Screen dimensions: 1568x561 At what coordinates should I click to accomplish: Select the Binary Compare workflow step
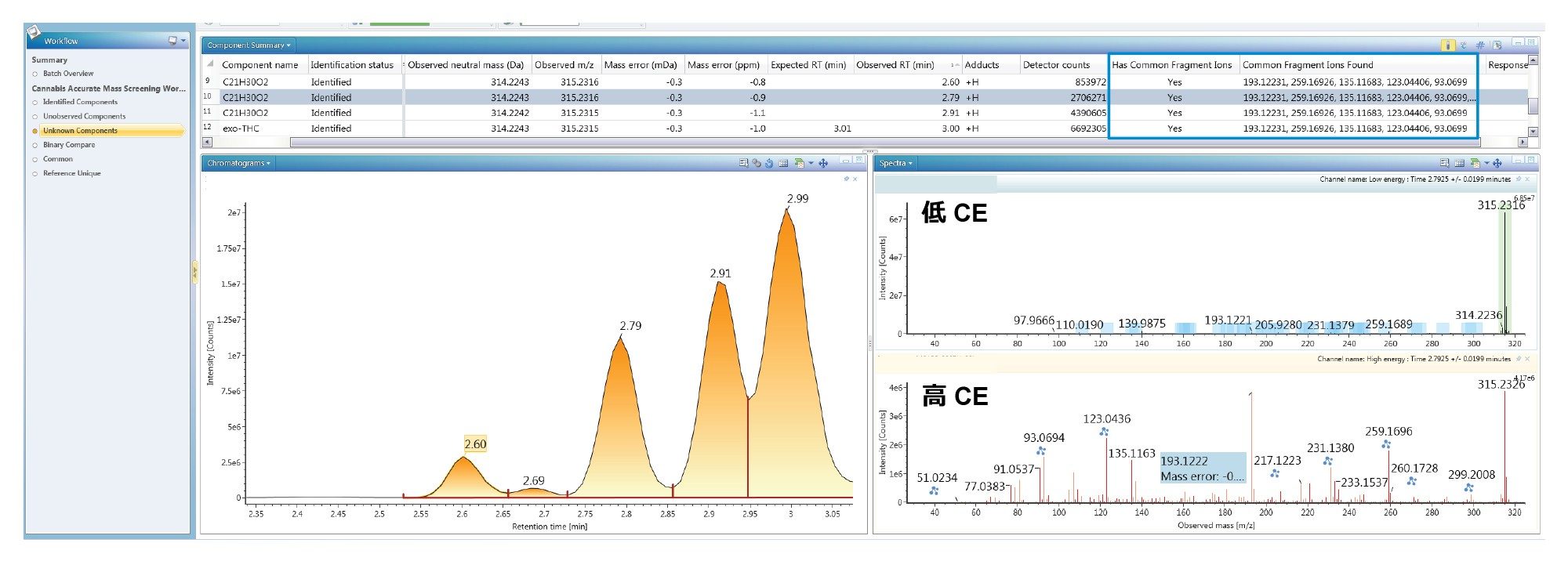[x=69, y=145]
